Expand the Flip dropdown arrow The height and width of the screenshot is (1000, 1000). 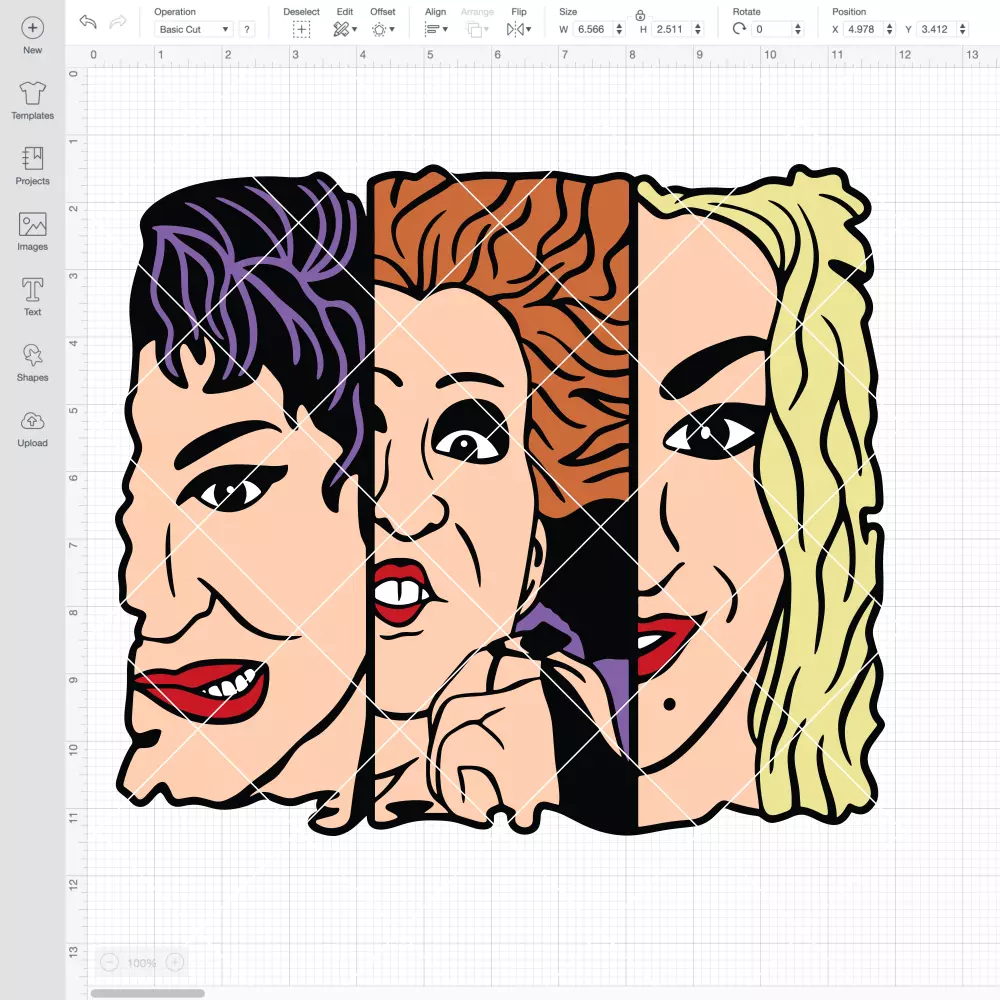528,29
